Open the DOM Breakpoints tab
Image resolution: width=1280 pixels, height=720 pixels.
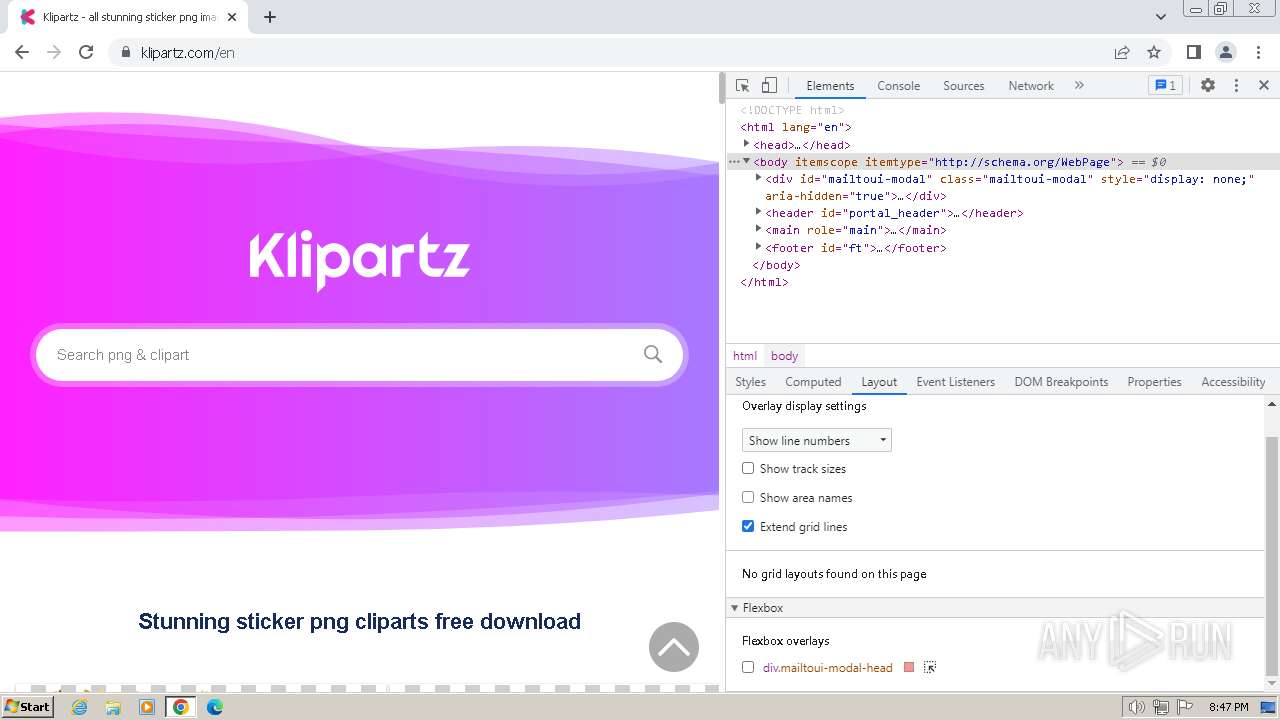[x=1061, y=382]
